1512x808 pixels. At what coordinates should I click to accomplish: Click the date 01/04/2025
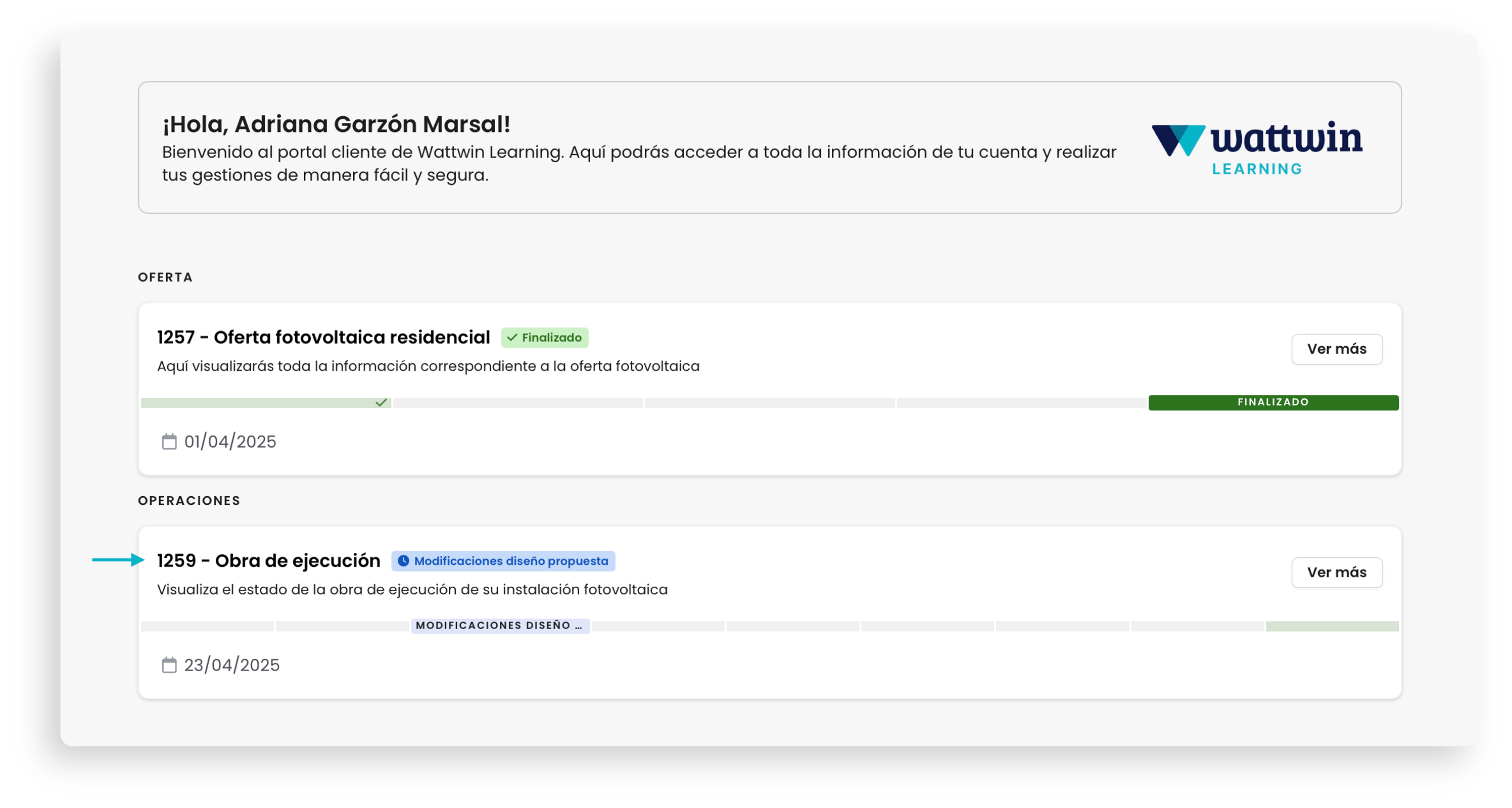pyautogui.click(x=230, y=441)
